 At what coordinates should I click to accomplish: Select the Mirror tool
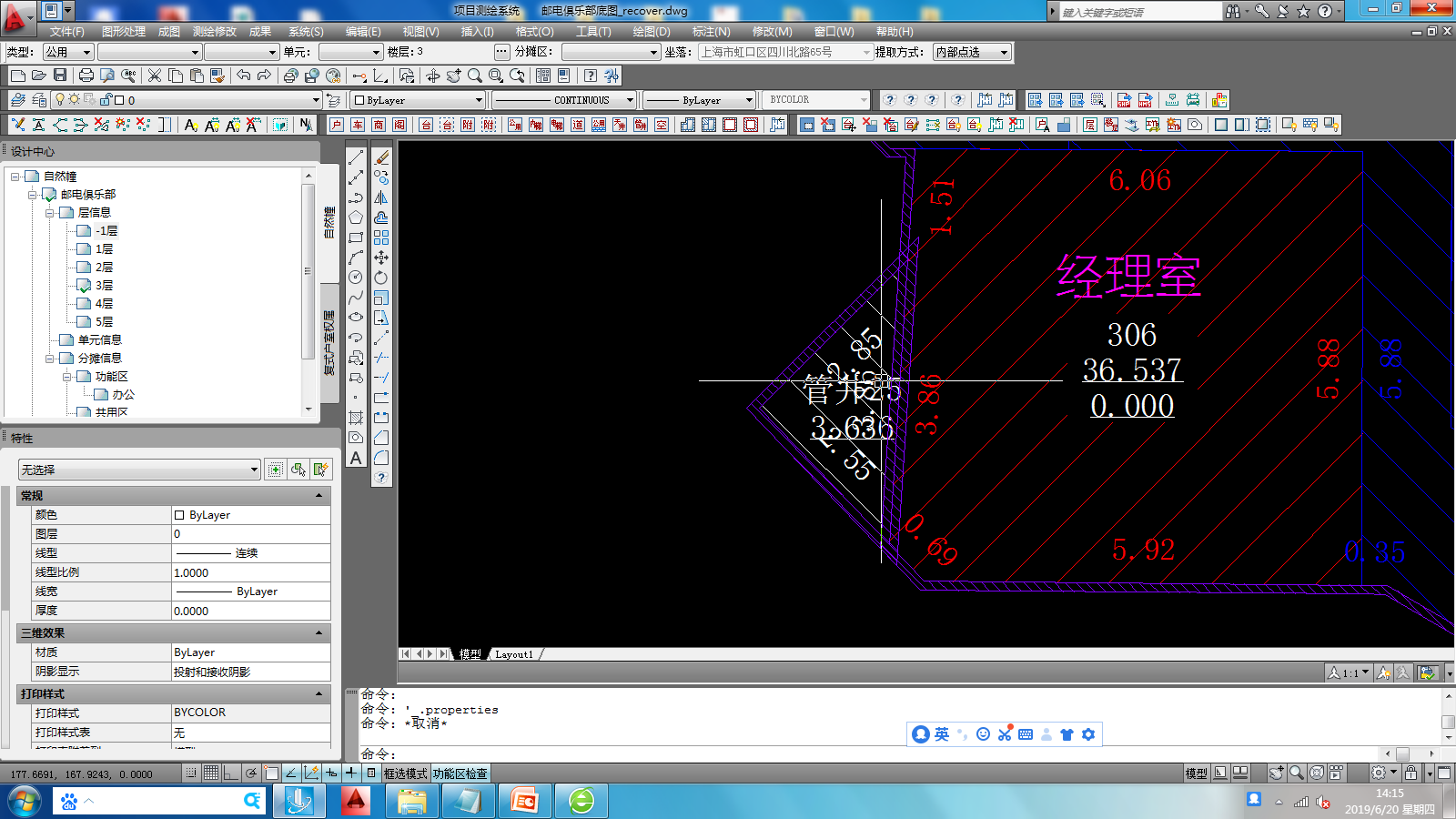pyautogui.click(x=381, y=197)
